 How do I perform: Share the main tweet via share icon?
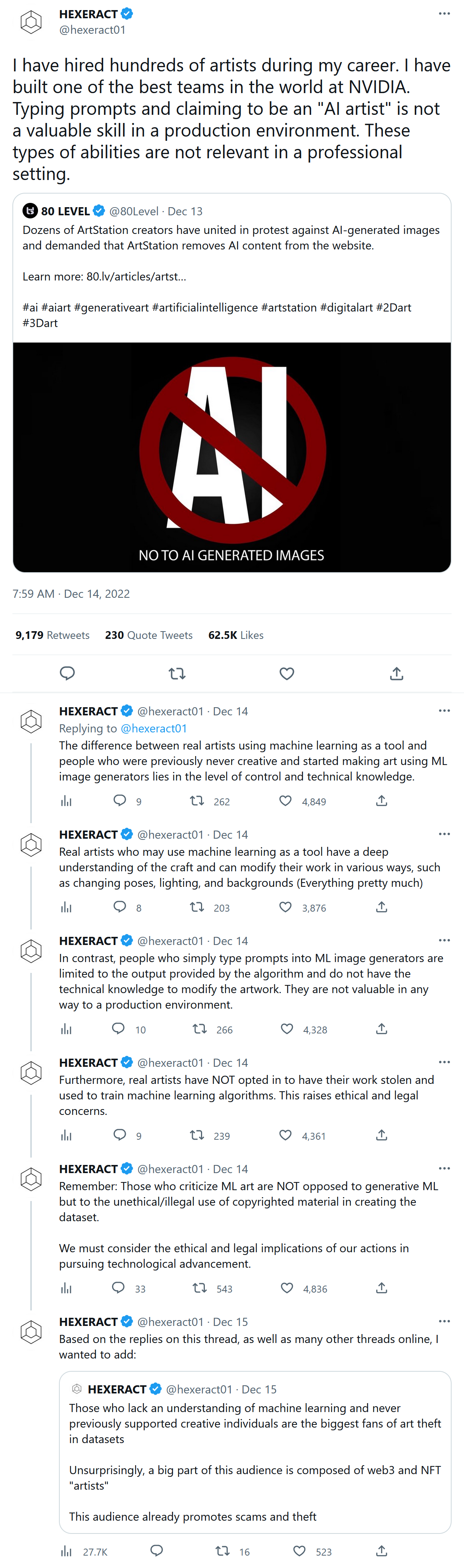coord(396,673)
